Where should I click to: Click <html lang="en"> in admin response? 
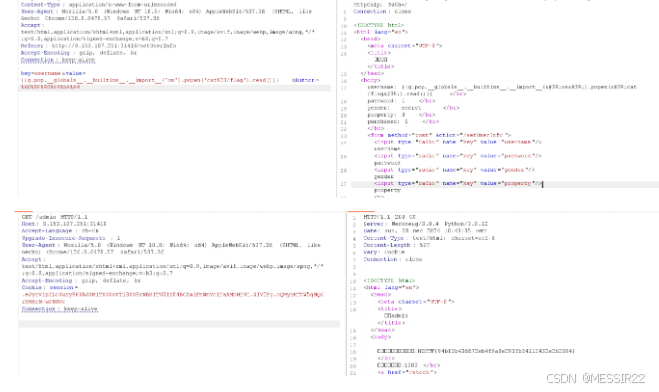[x=391, y=287]
